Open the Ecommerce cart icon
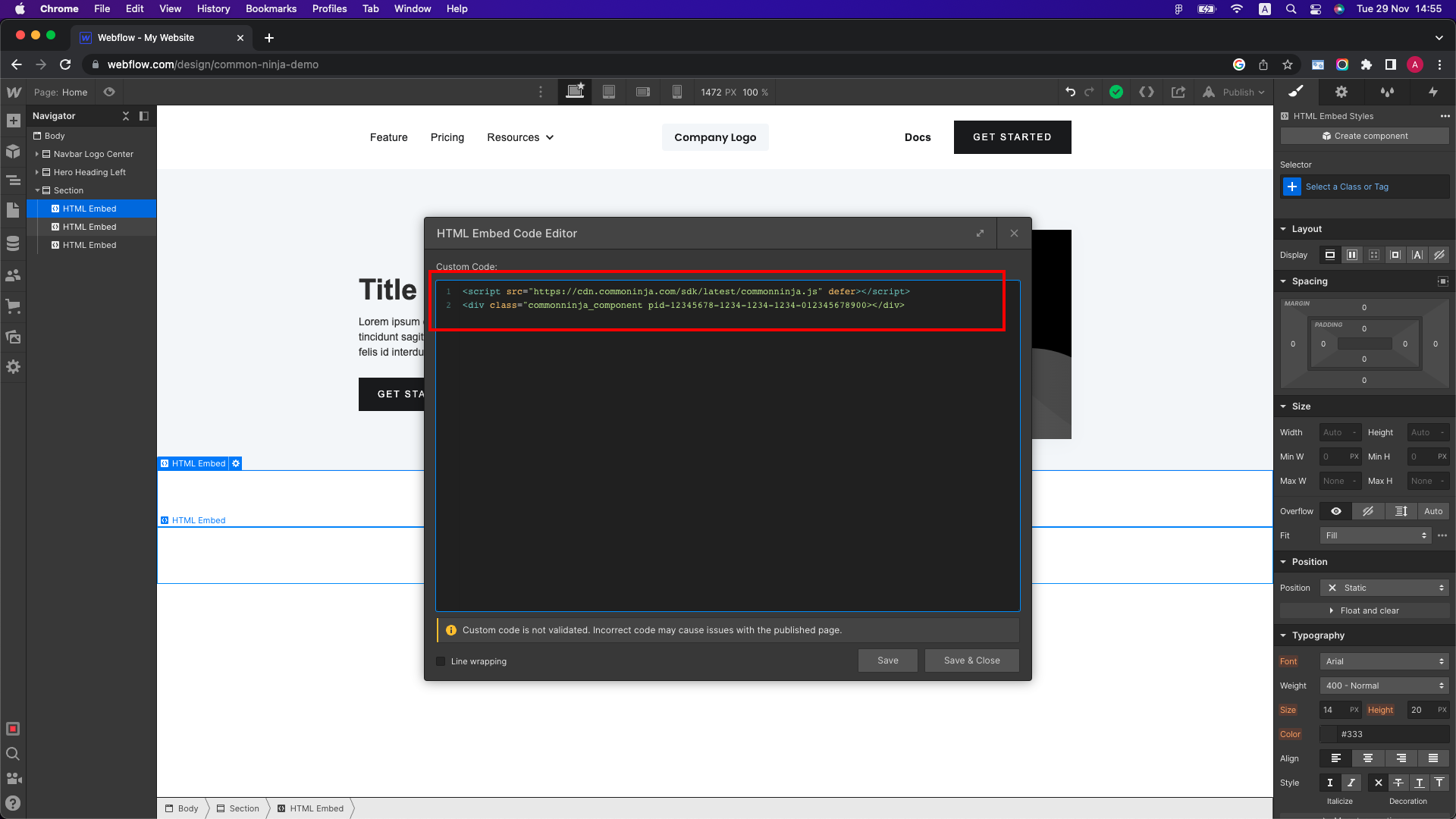The image size is (1456, 819). (13, 306)
